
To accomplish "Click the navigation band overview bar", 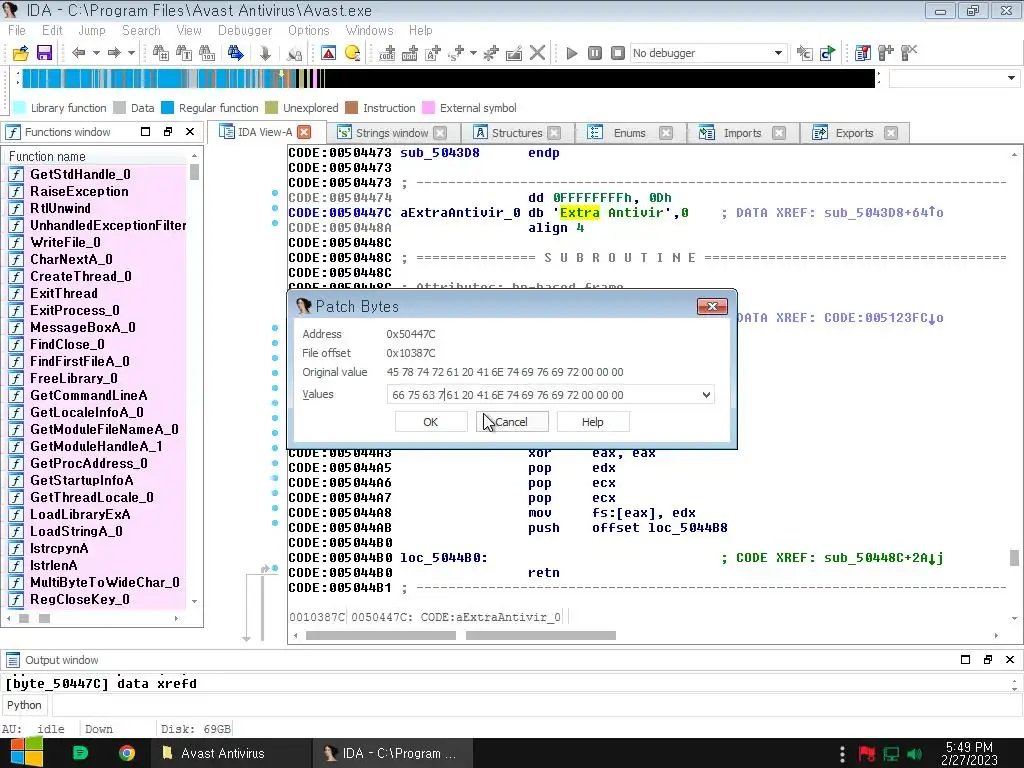I will point(448,78).
